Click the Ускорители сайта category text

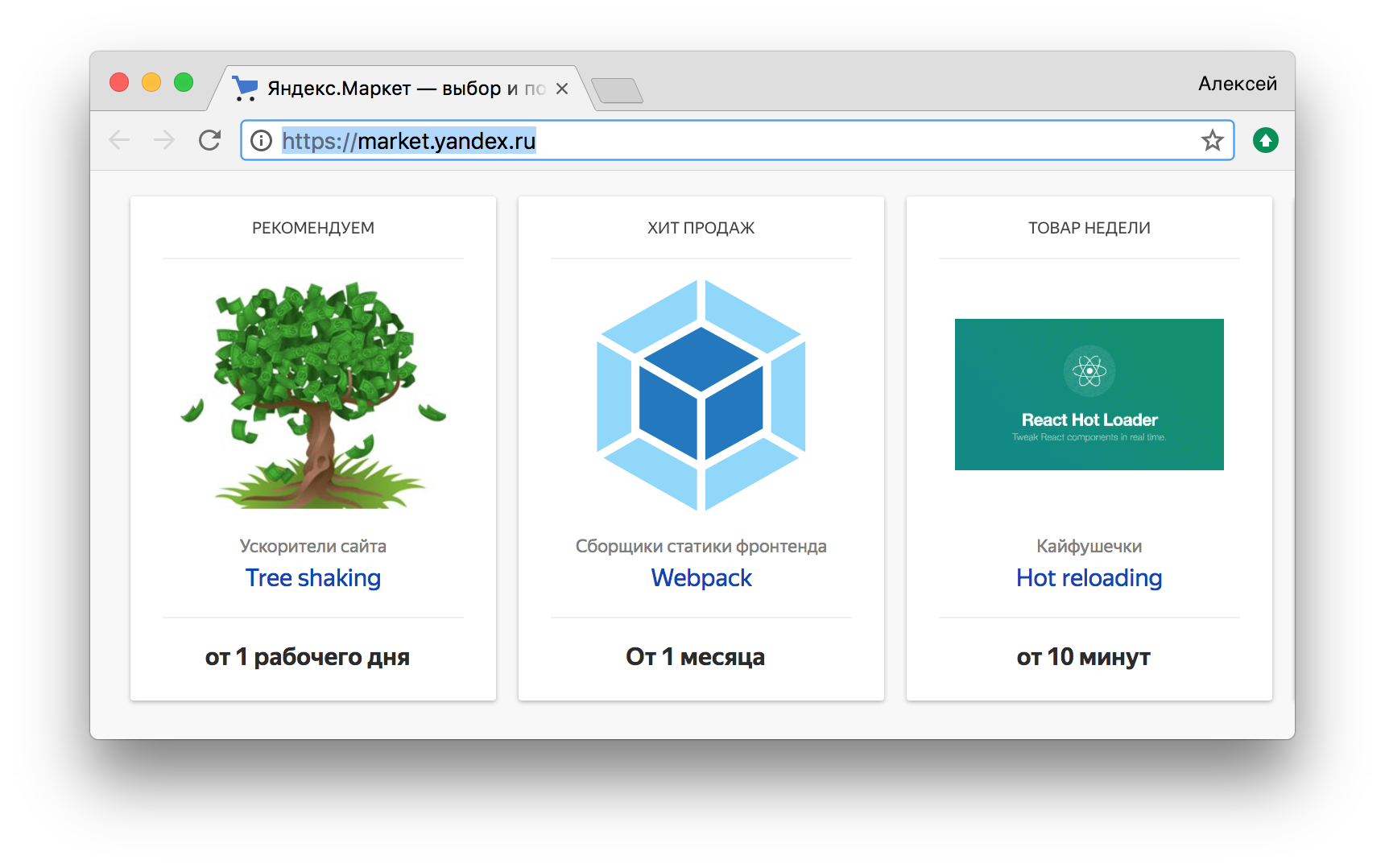[x=313, y=546]
